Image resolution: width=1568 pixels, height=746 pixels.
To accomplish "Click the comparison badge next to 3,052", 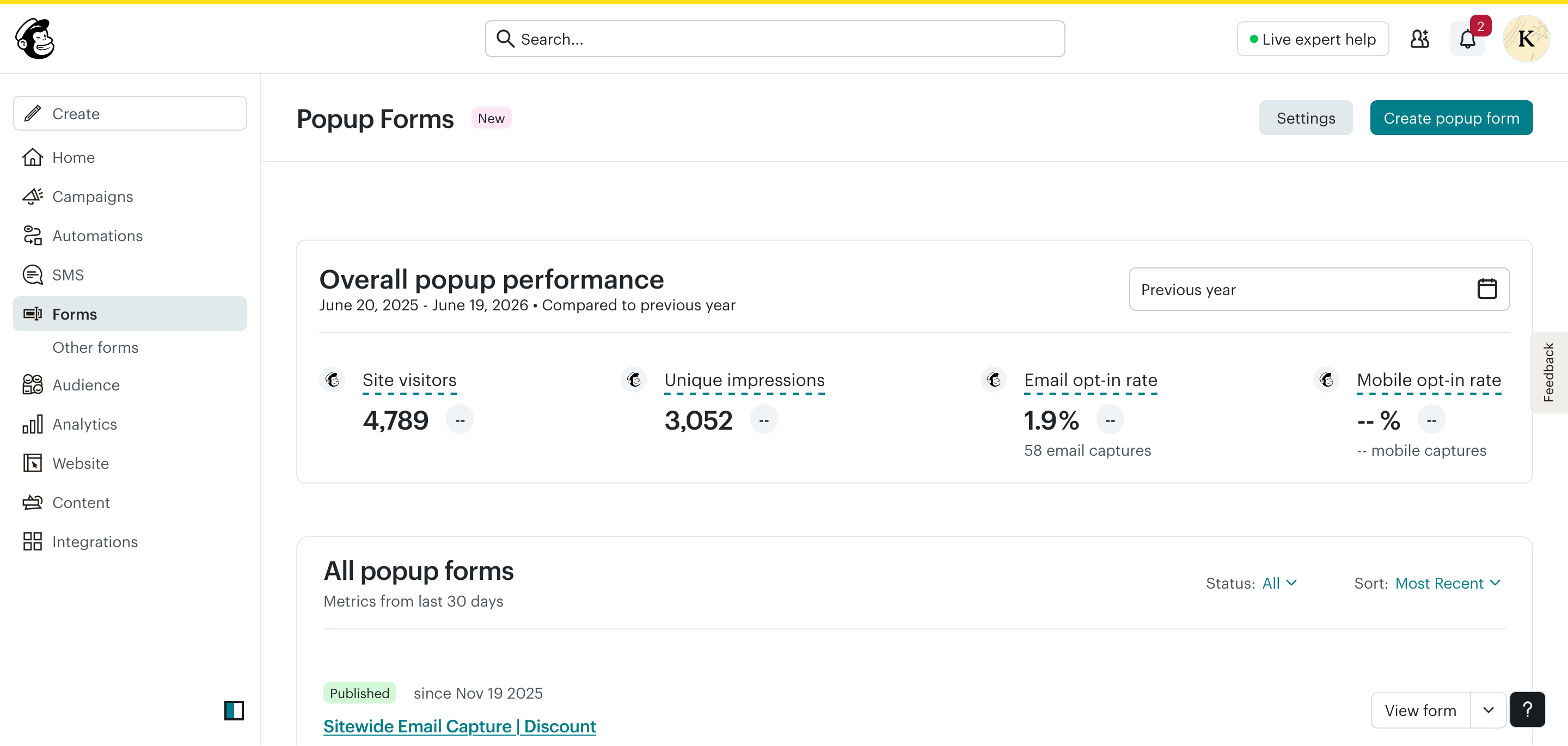I will pyautogui.click(x=763, y=420).
